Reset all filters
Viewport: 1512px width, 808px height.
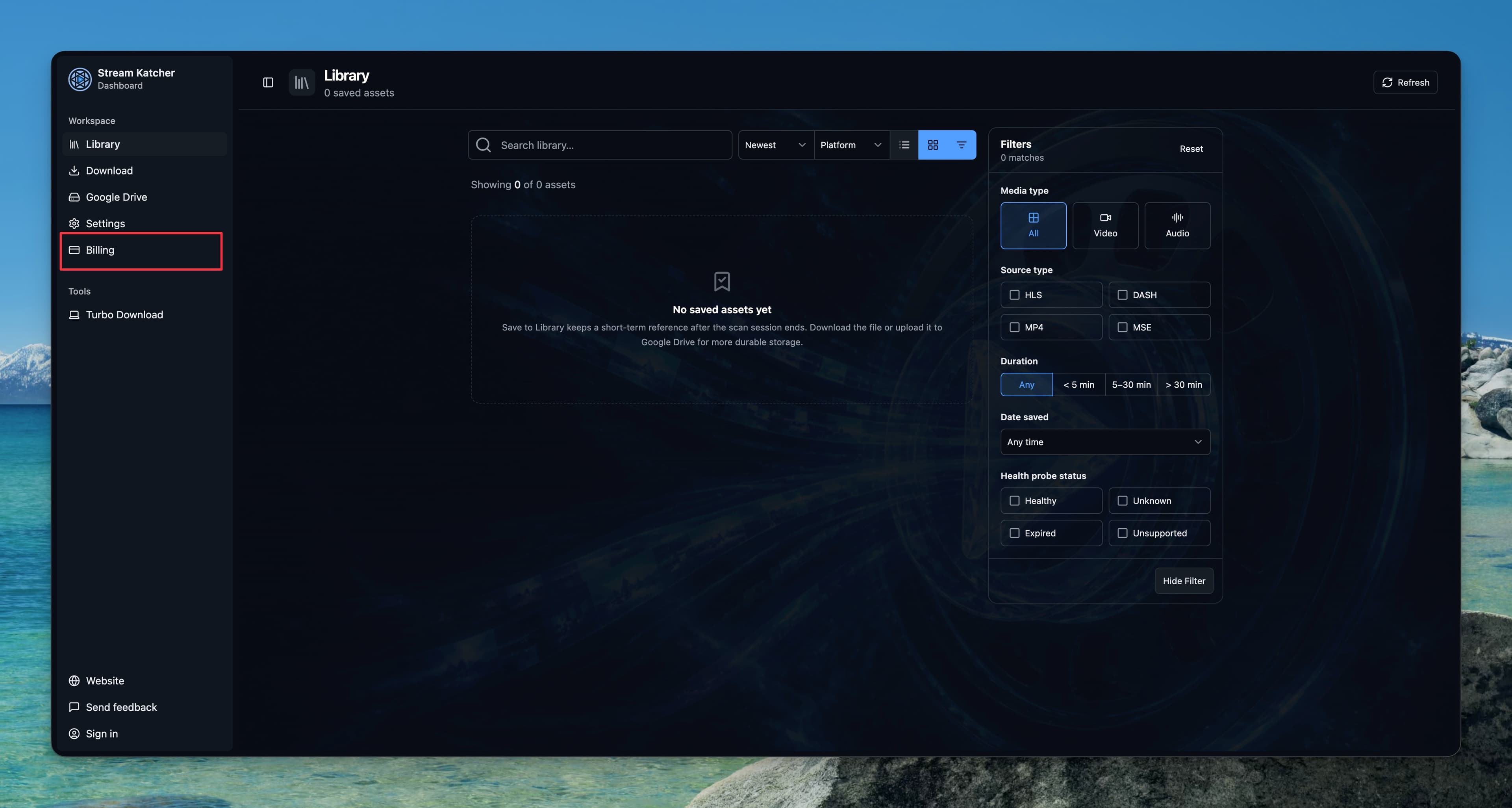[1191, 149]
